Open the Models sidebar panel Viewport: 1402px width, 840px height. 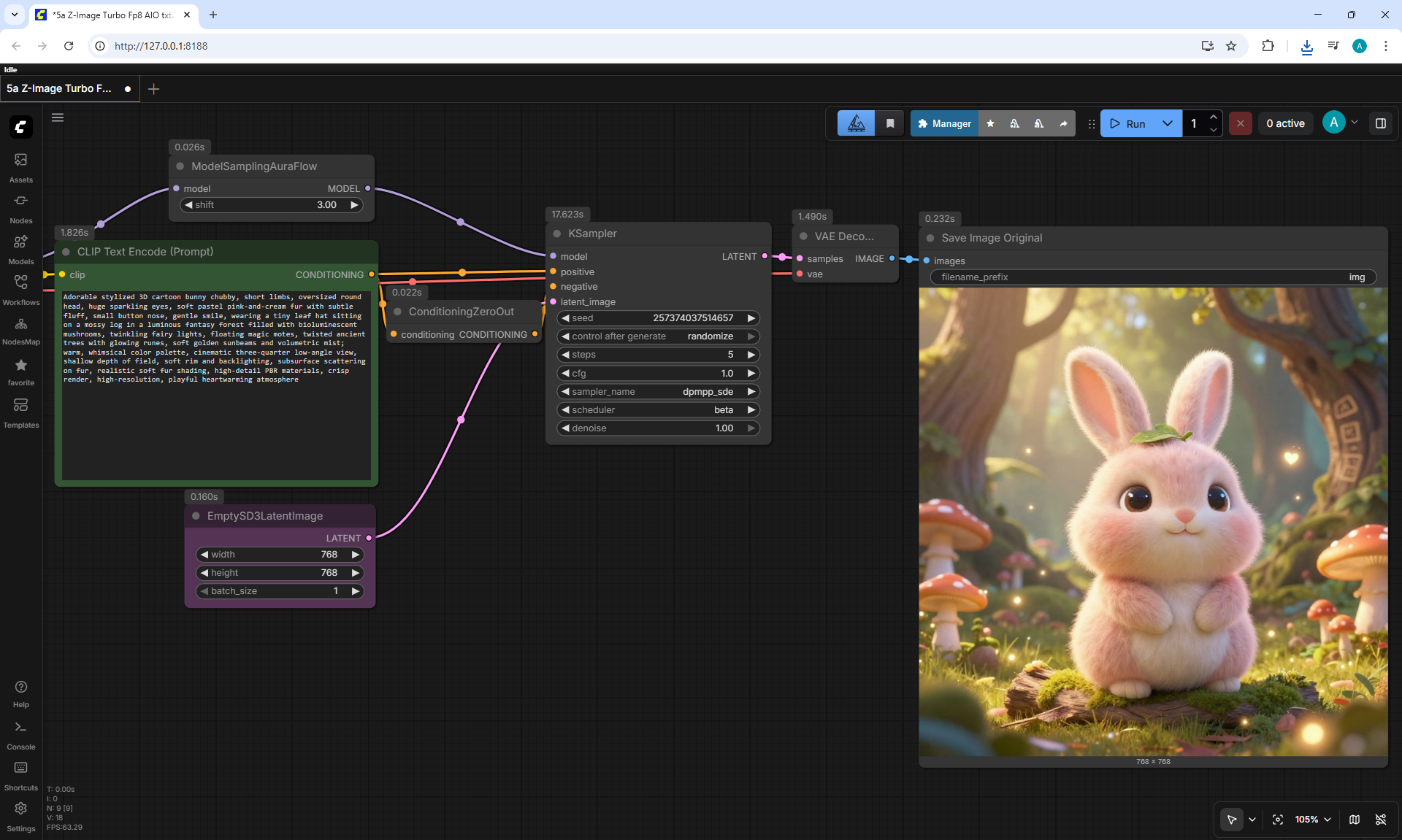(x=20, y=249)
